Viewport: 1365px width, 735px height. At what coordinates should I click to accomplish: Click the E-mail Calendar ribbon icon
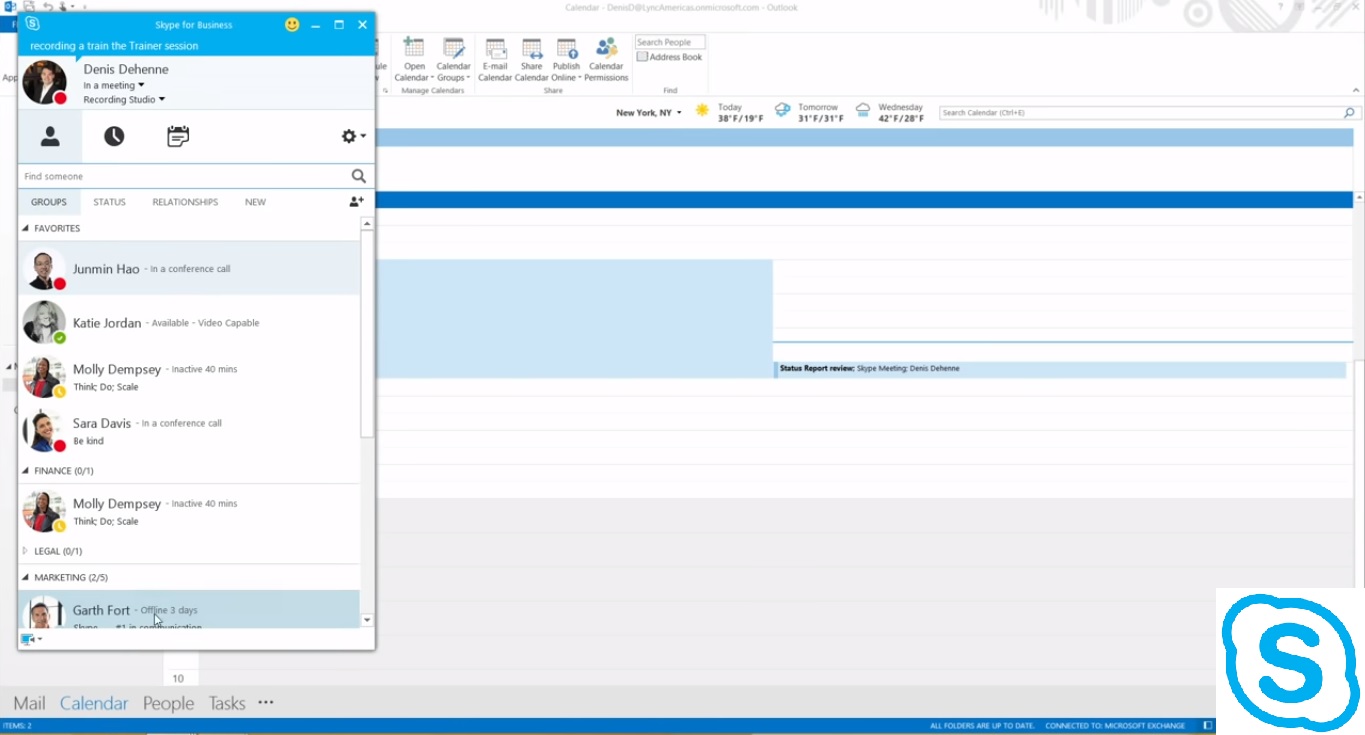[x=495, y=50]
